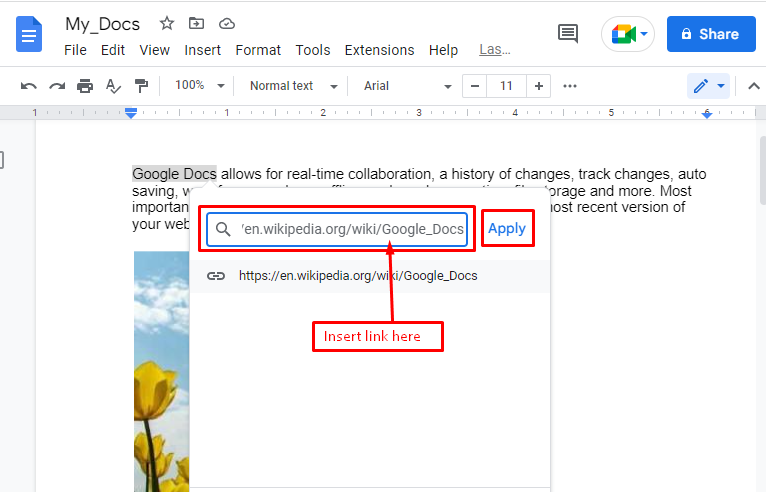This screenshot has height=492, width=766.
Task: Open the Insert menu
Action: click(x=203, y=50)
